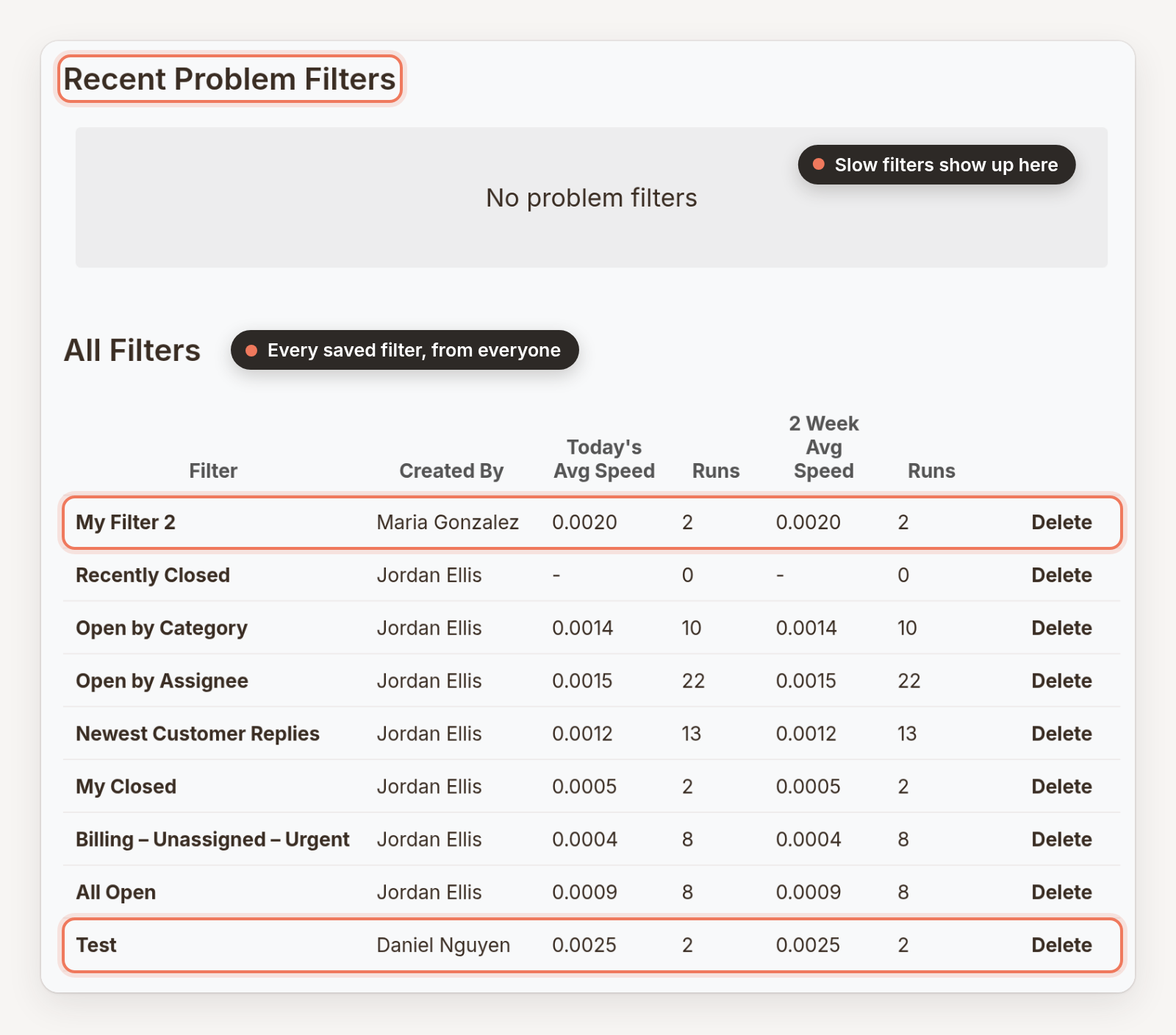The width and height of the screenshot is (1176, 1035).
Task: Open the Open by Category filter name
Action: (x=162, y=628)
